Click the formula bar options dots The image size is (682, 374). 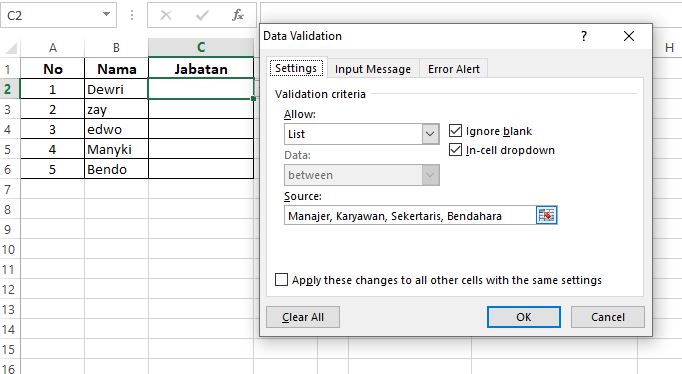tap(132, 16)
